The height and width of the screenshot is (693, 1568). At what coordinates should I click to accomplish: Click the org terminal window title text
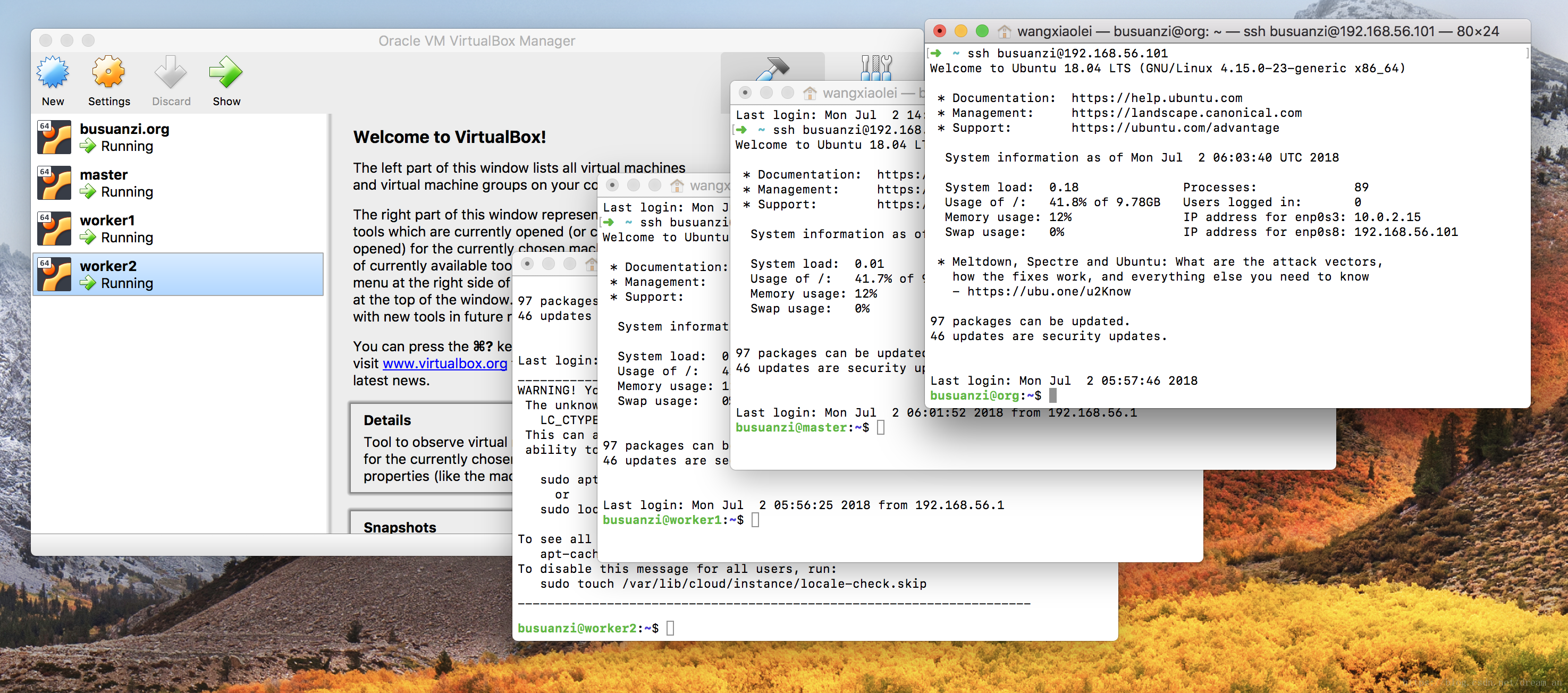point(1258,31)
